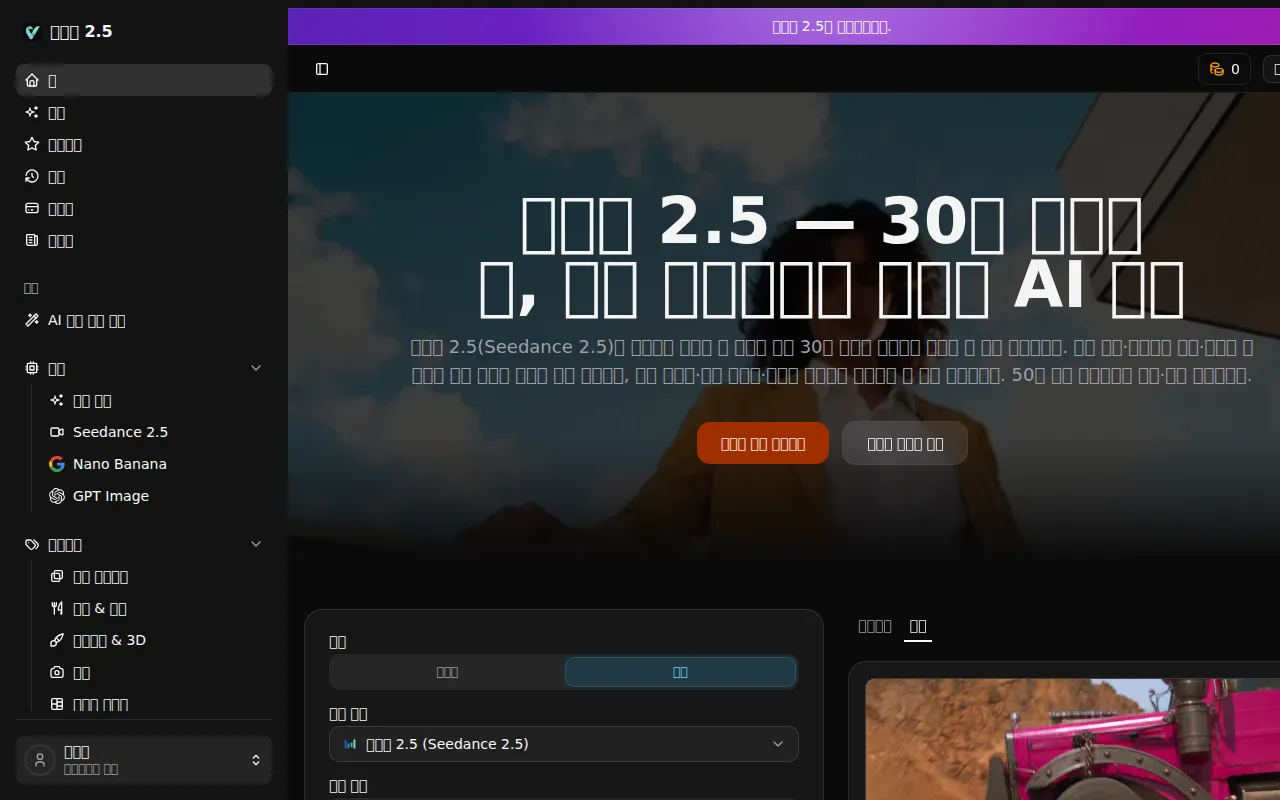Click the description text mentioning '(Seedance 2.5)'
1280x800 pixels.
[831, 362]
